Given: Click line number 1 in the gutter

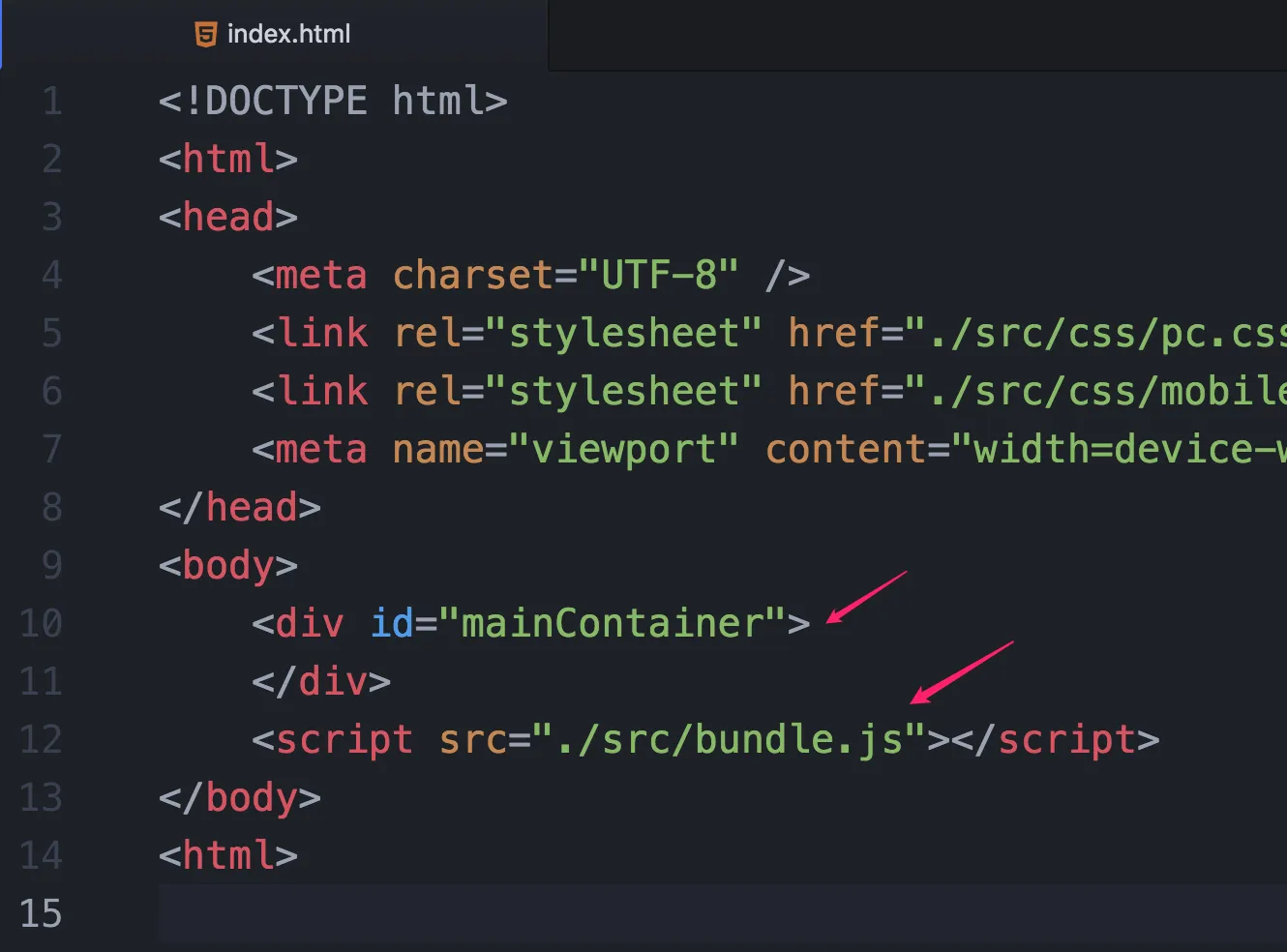Looking at the screenshot, I should (x=51, y=102).
